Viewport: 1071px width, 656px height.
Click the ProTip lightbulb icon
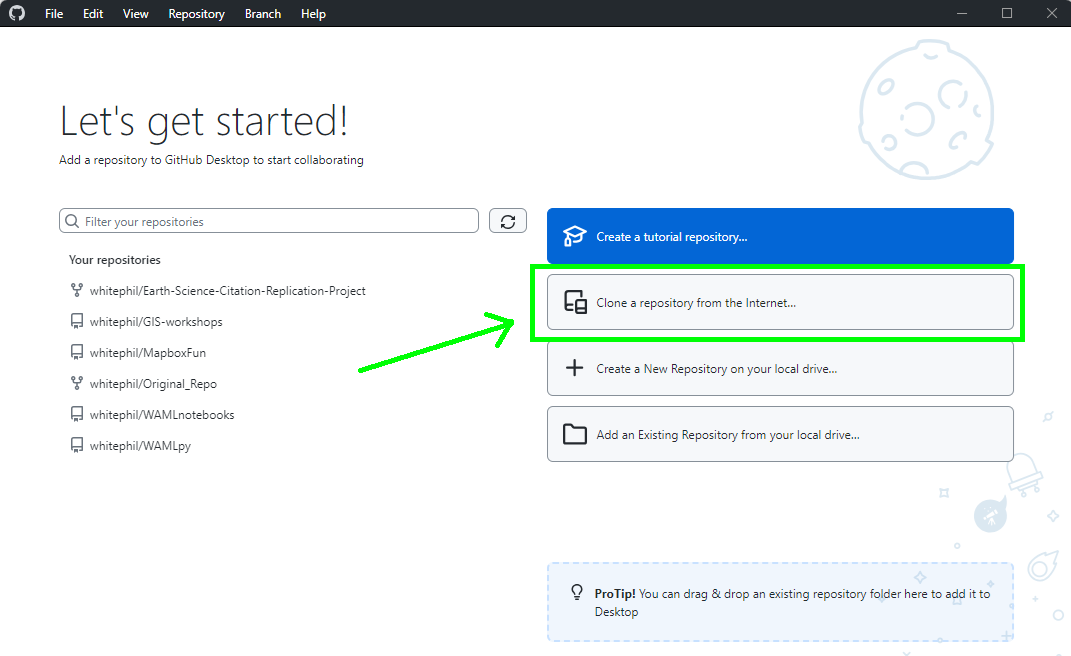coord(577,592)
